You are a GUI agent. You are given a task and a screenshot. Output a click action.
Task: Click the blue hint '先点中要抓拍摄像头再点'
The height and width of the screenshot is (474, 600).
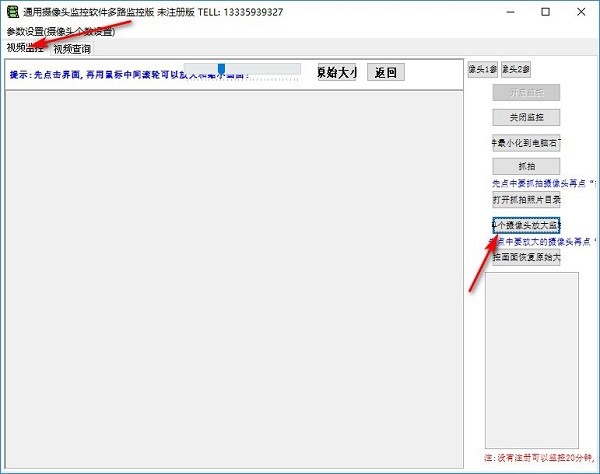(544, 184)
